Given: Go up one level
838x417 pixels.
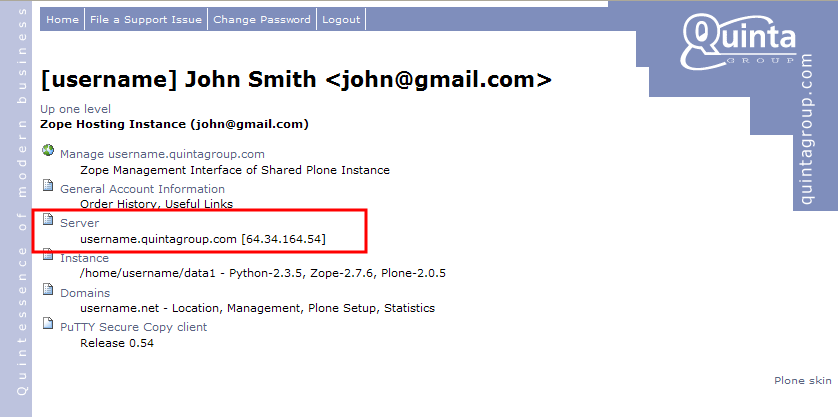Looking at the screenshot, I should pyautogui.click(x=75, y=109).
